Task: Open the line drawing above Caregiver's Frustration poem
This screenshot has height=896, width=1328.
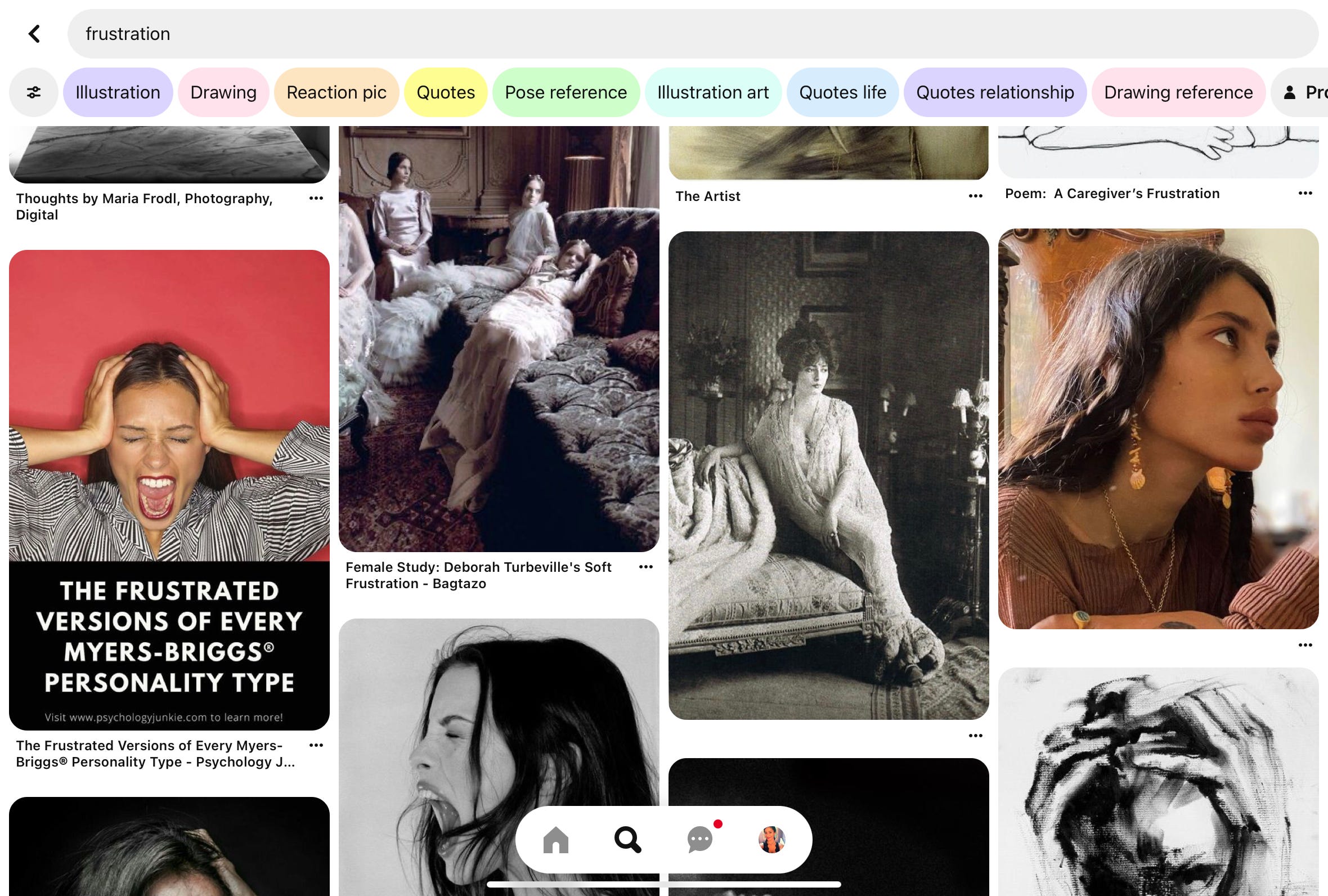Action: point(1159,152)
